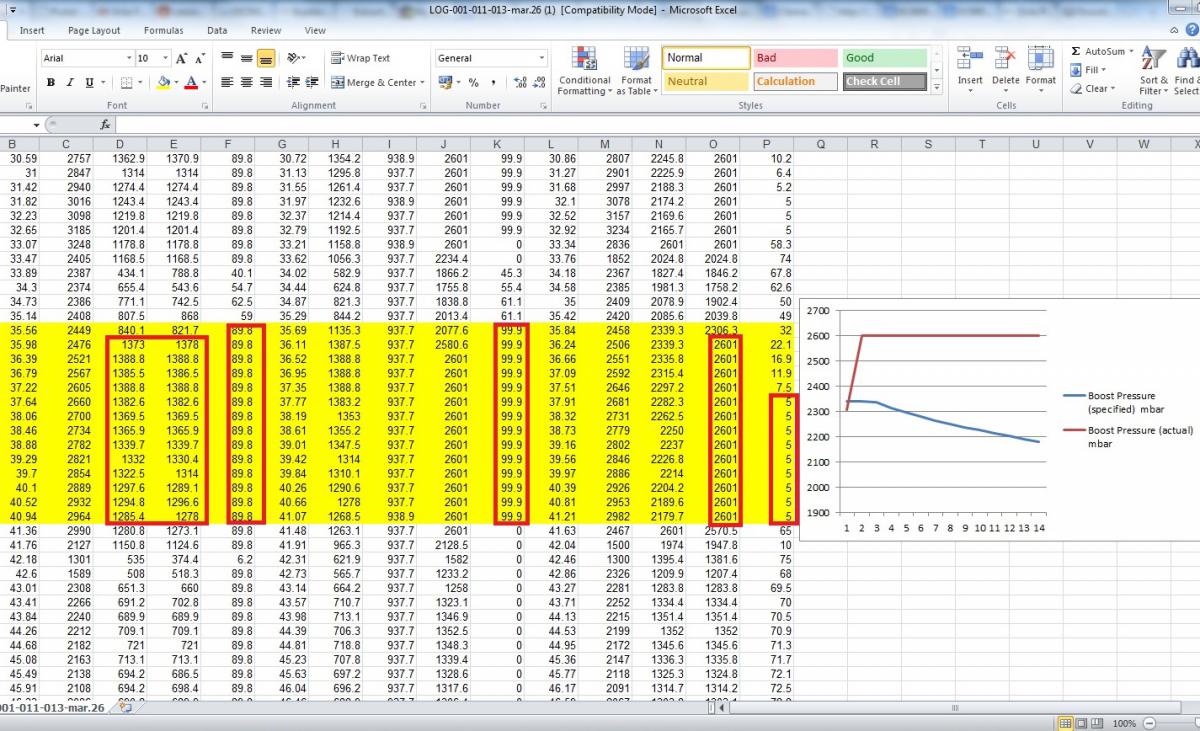
Task: Toggle italic text formatting
Action: coord(70,83)
